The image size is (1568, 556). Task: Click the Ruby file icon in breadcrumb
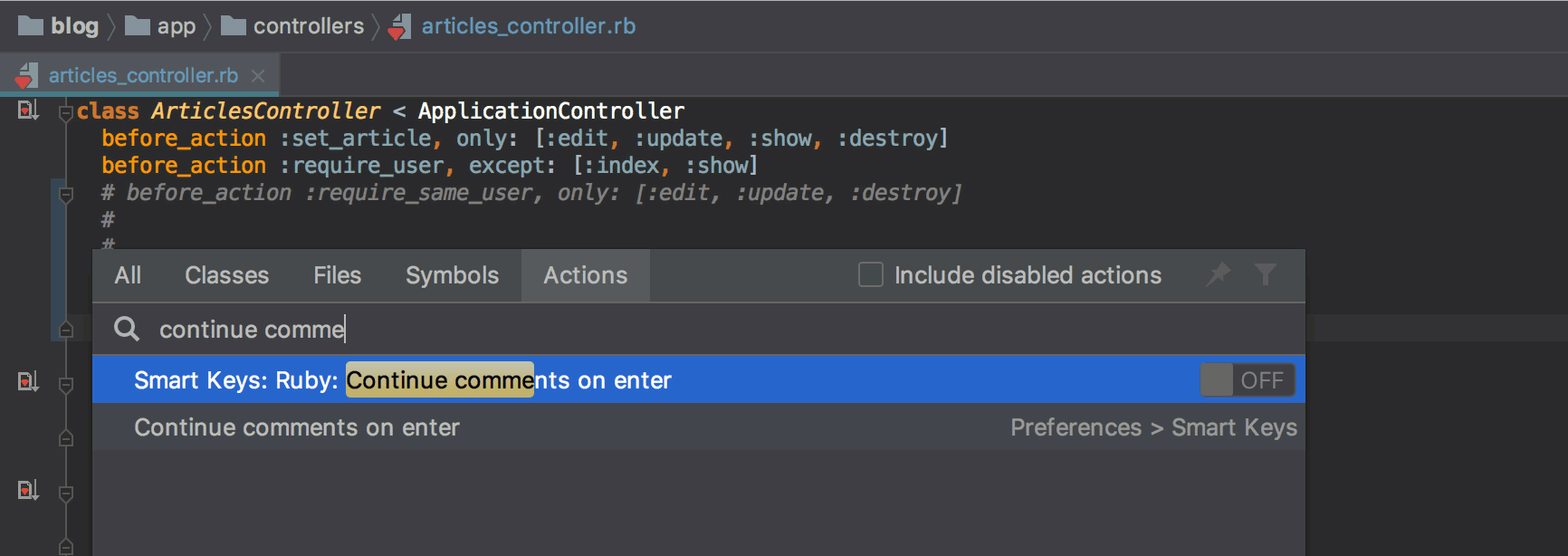point(399,26)
